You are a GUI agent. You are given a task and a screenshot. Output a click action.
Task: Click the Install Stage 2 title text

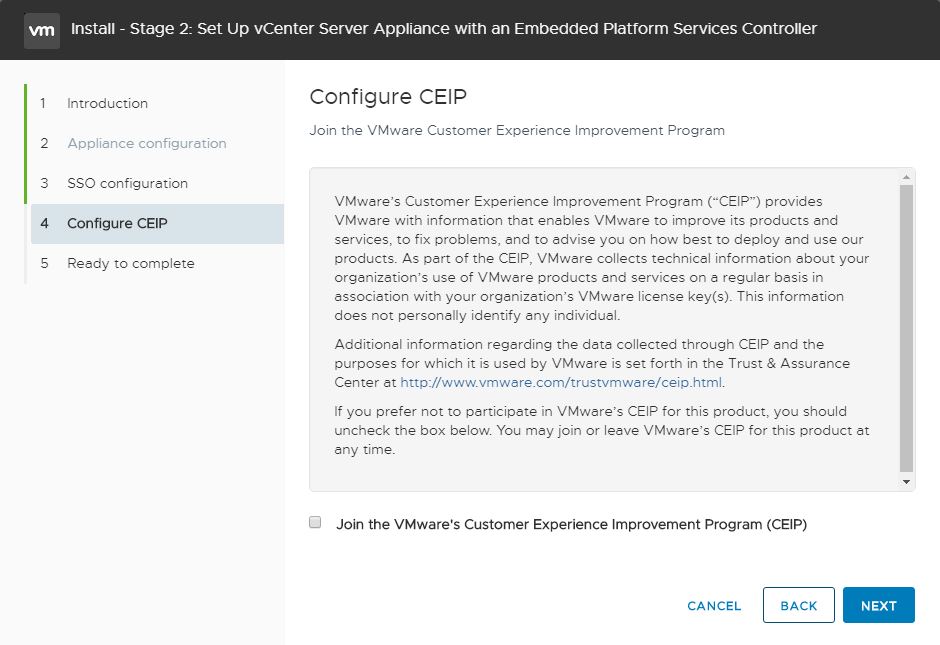click(444, 29)
